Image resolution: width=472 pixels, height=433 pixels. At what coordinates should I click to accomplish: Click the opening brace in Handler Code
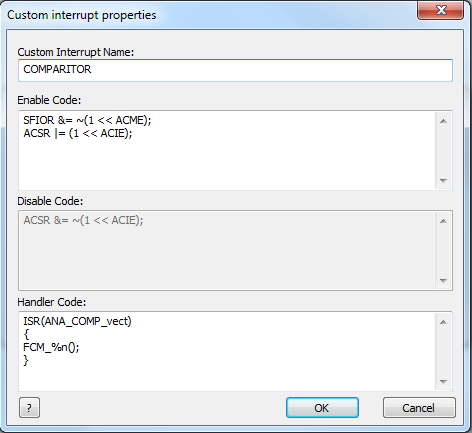(x=26, y=334)
